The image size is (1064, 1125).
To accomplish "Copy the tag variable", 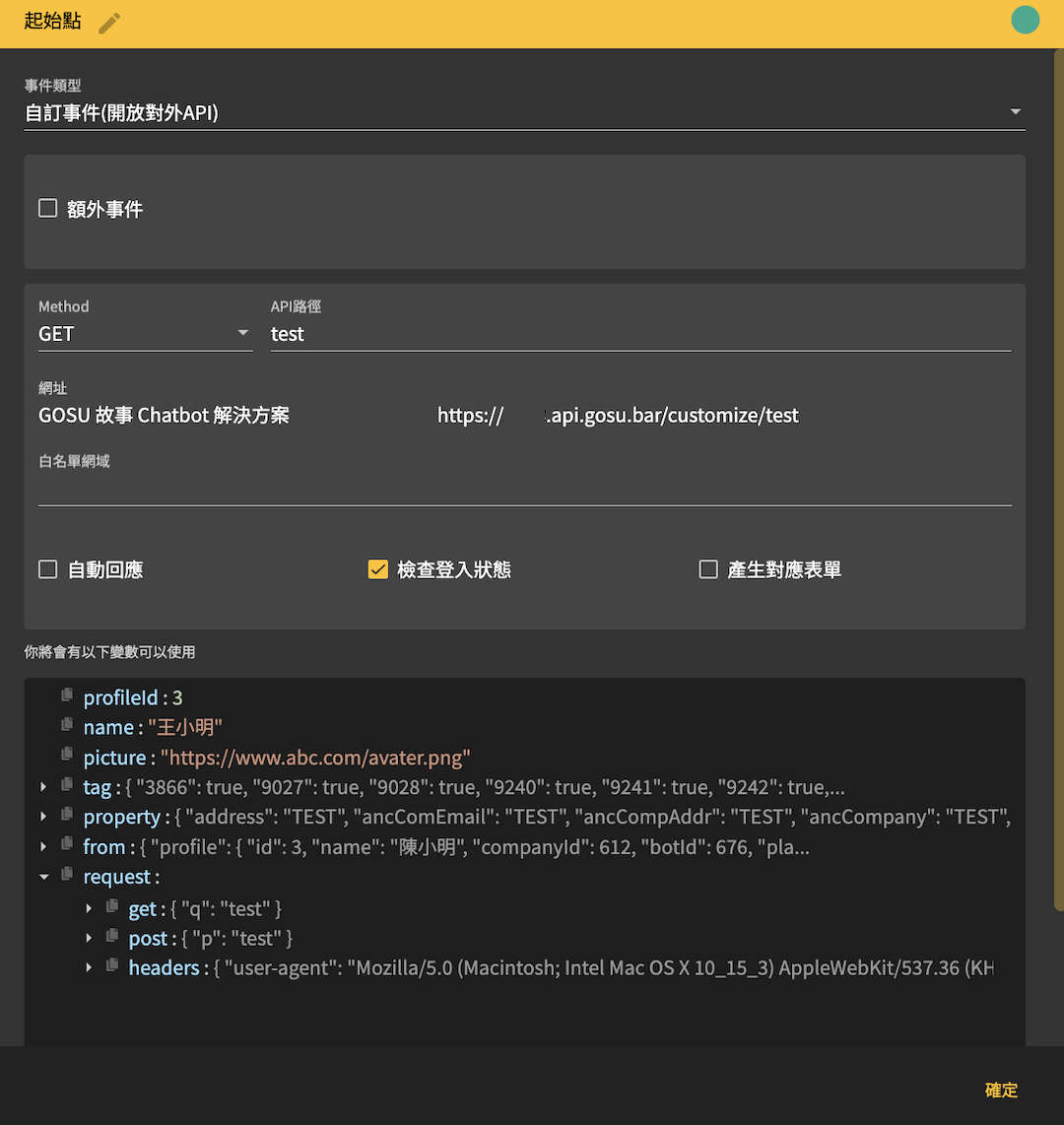I will 67,785.
